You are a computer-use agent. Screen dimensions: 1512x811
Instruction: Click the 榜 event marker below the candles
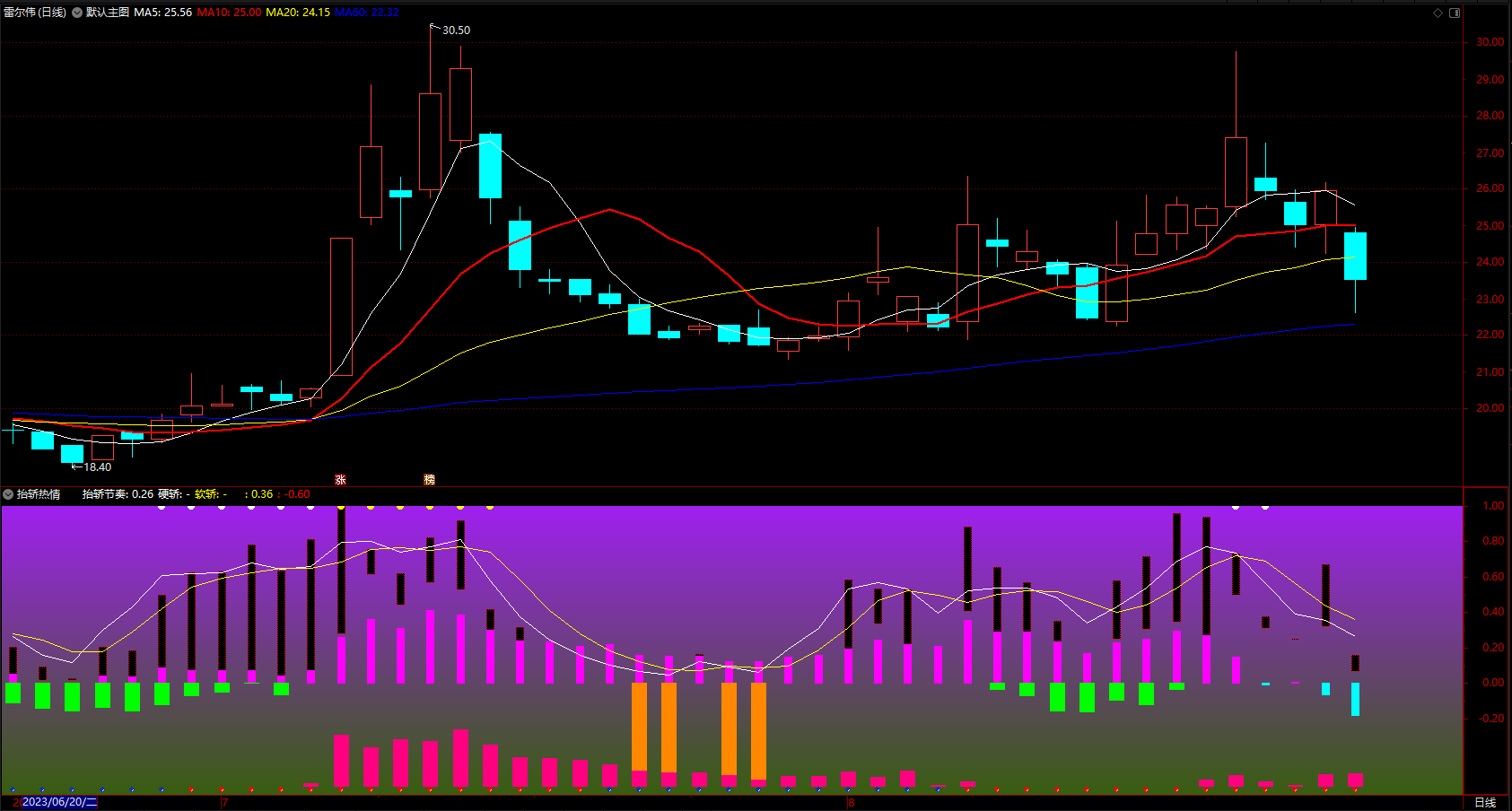tap(429, 480)
